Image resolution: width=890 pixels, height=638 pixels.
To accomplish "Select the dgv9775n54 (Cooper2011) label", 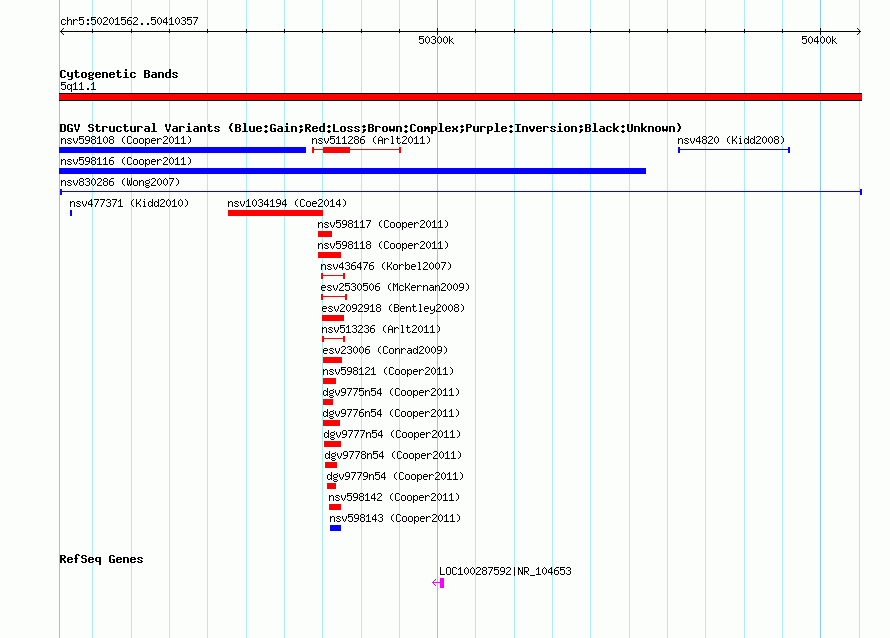I will click(391, 392).
